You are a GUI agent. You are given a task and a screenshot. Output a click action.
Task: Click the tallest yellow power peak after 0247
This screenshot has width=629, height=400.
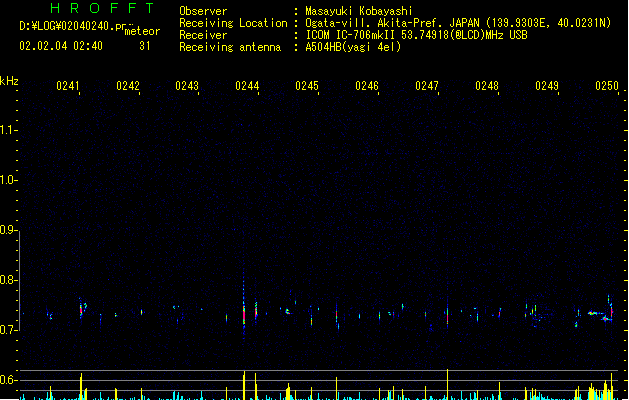448,384
